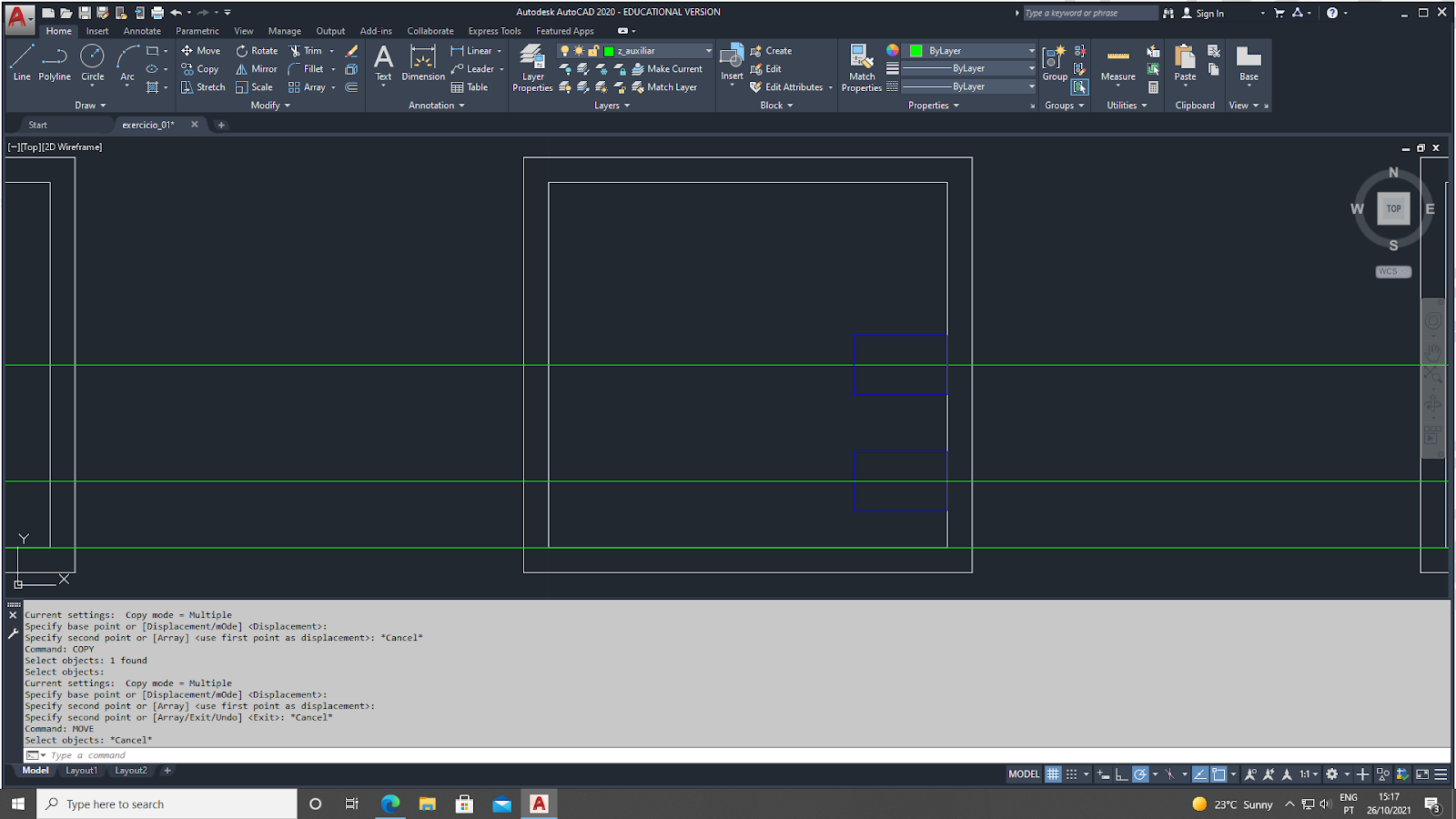1456x819 pixels.
Task: Toggle drawing grid display in status bar
Action: tap(1053, 774)
